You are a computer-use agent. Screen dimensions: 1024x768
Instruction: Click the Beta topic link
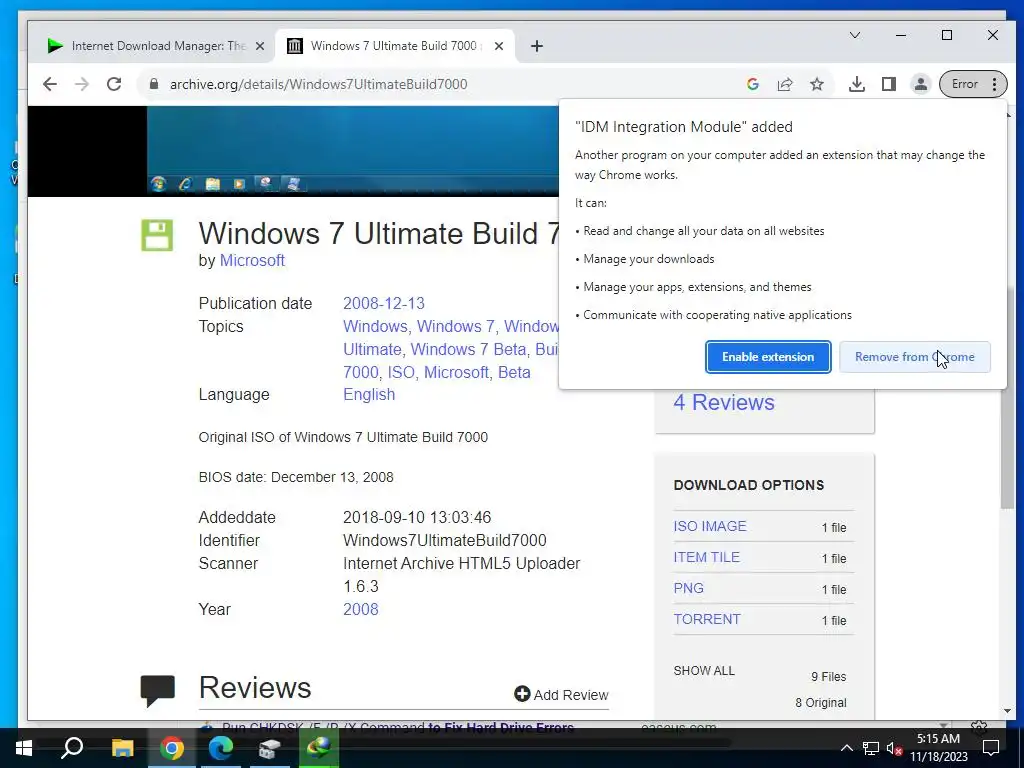(514, 372)
